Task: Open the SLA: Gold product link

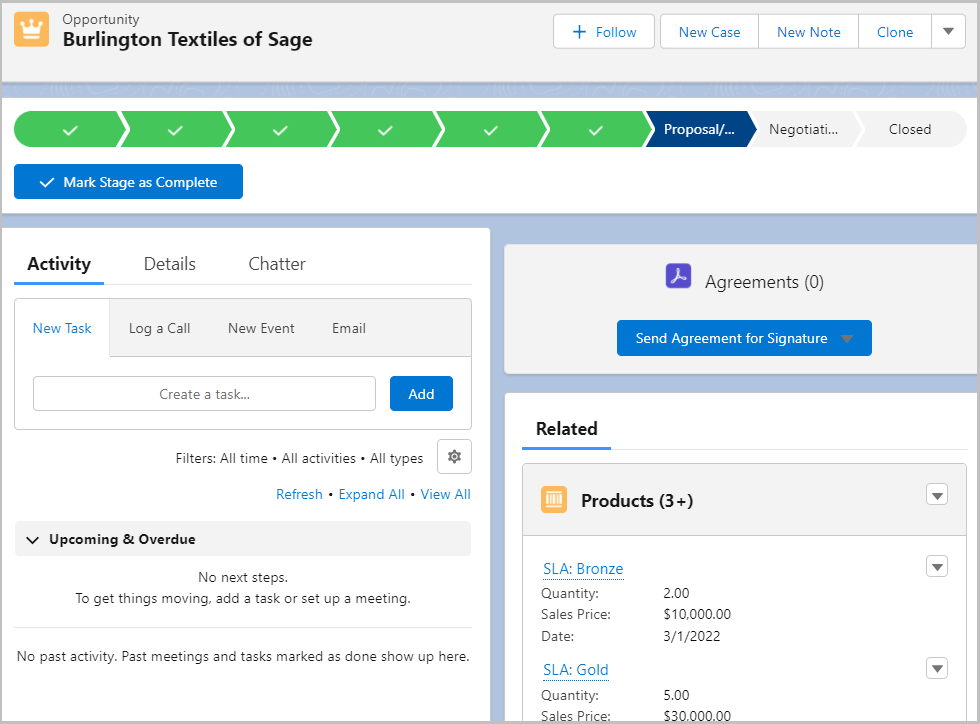Action: pyautogui.click(x=576, y=670)
